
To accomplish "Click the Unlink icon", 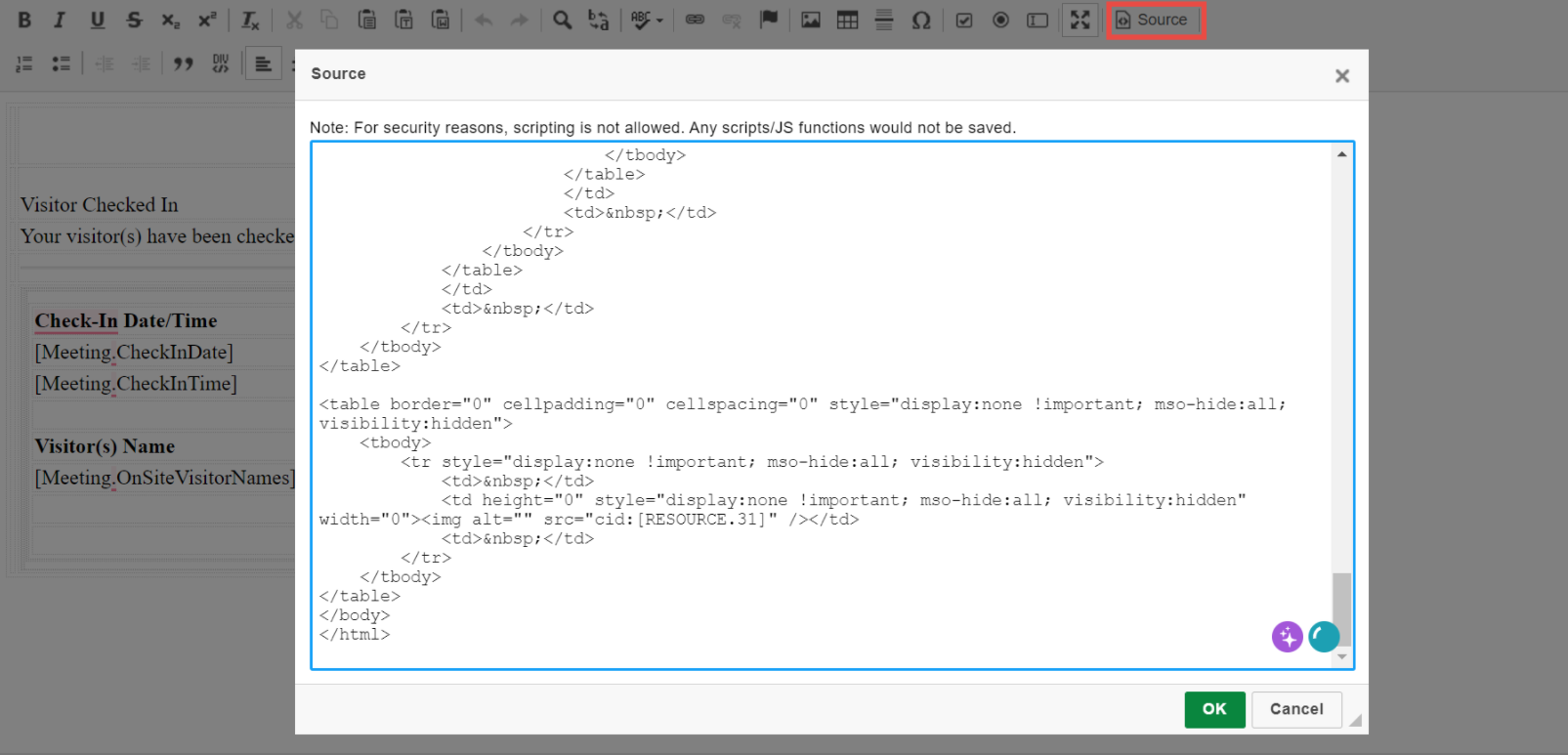I will (x=732, y=20).
